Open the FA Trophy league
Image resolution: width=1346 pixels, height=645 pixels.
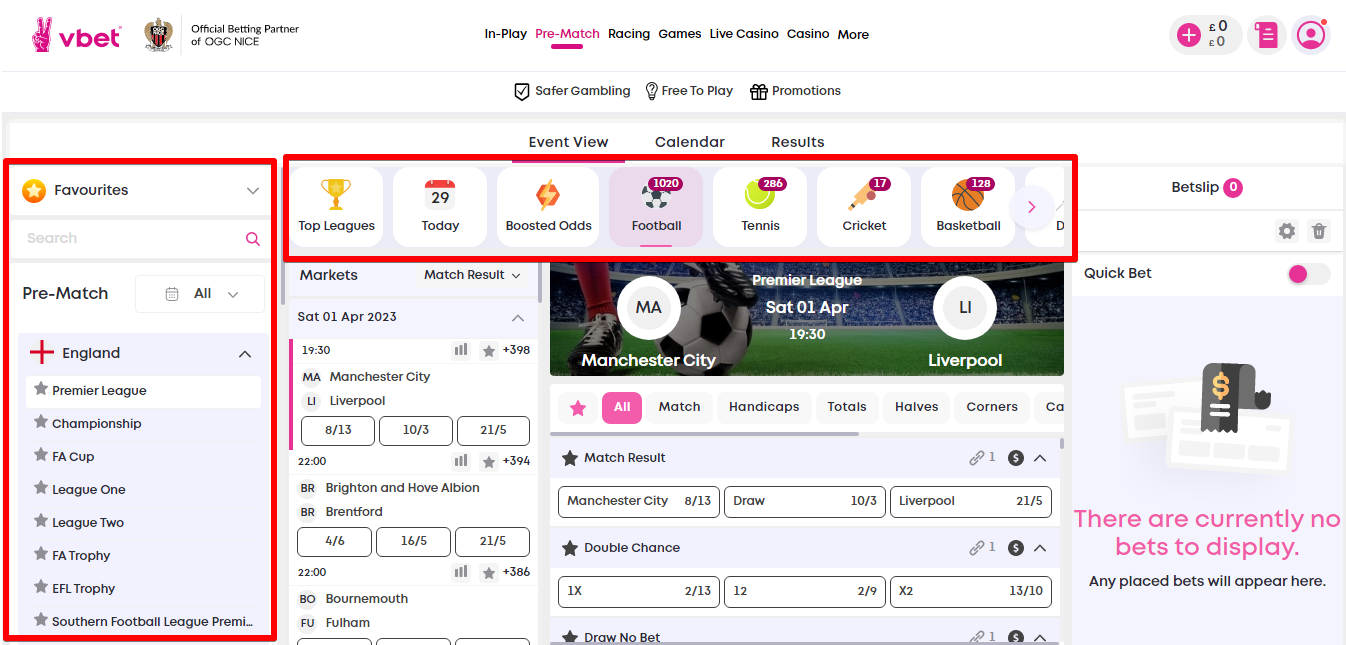coord(81,556)
